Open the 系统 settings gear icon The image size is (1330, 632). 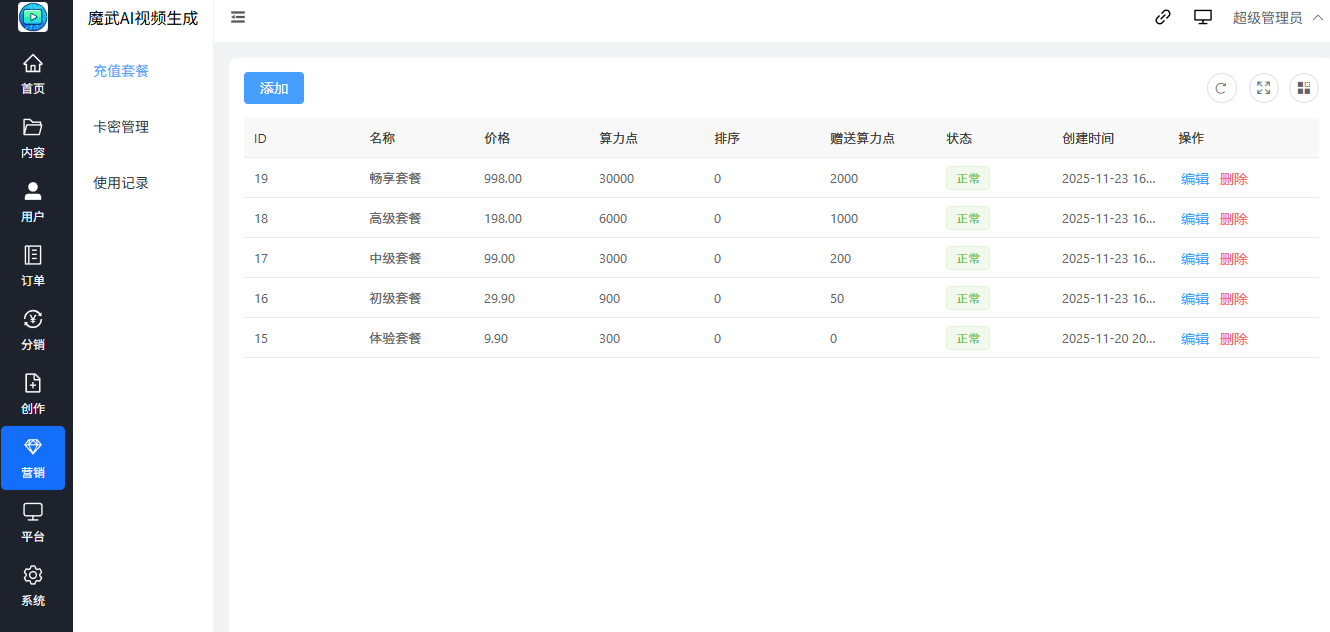click(x=33, y=576)
